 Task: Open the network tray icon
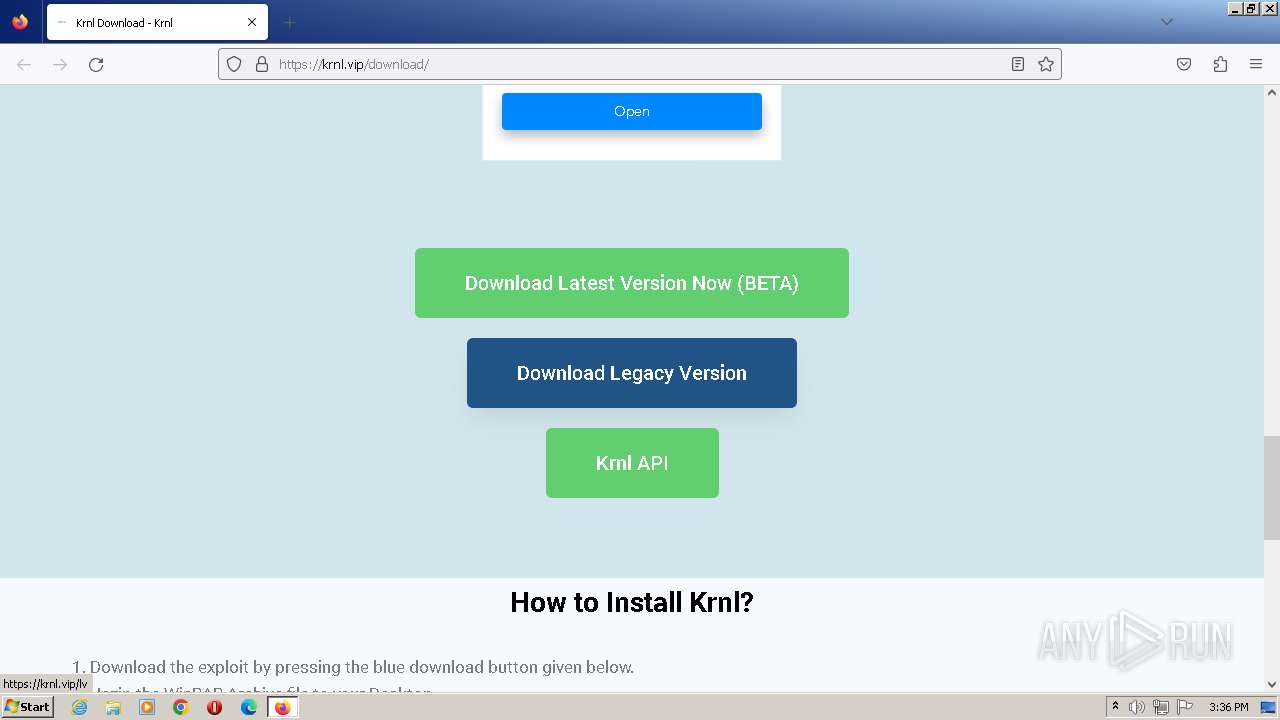click(x=1161, y=707)
